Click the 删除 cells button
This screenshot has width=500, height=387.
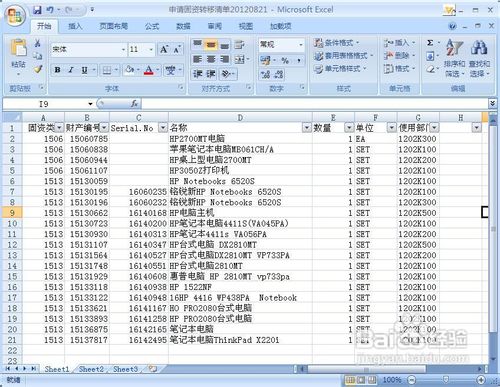pos(400,56)
